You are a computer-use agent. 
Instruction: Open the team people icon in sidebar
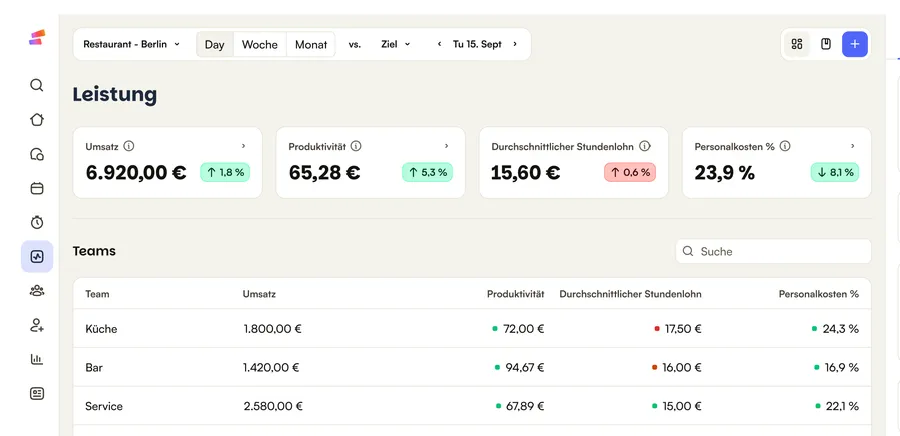coord(37,291)
